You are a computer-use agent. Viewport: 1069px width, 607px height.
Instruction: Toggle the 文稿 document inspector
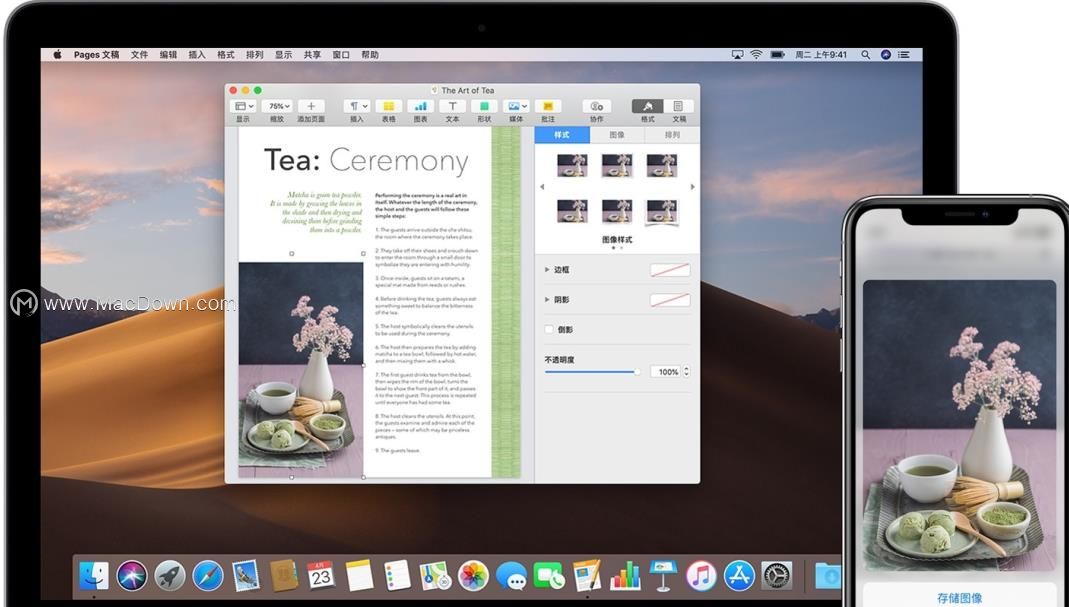pyautogui.click(x=678, y=106)
